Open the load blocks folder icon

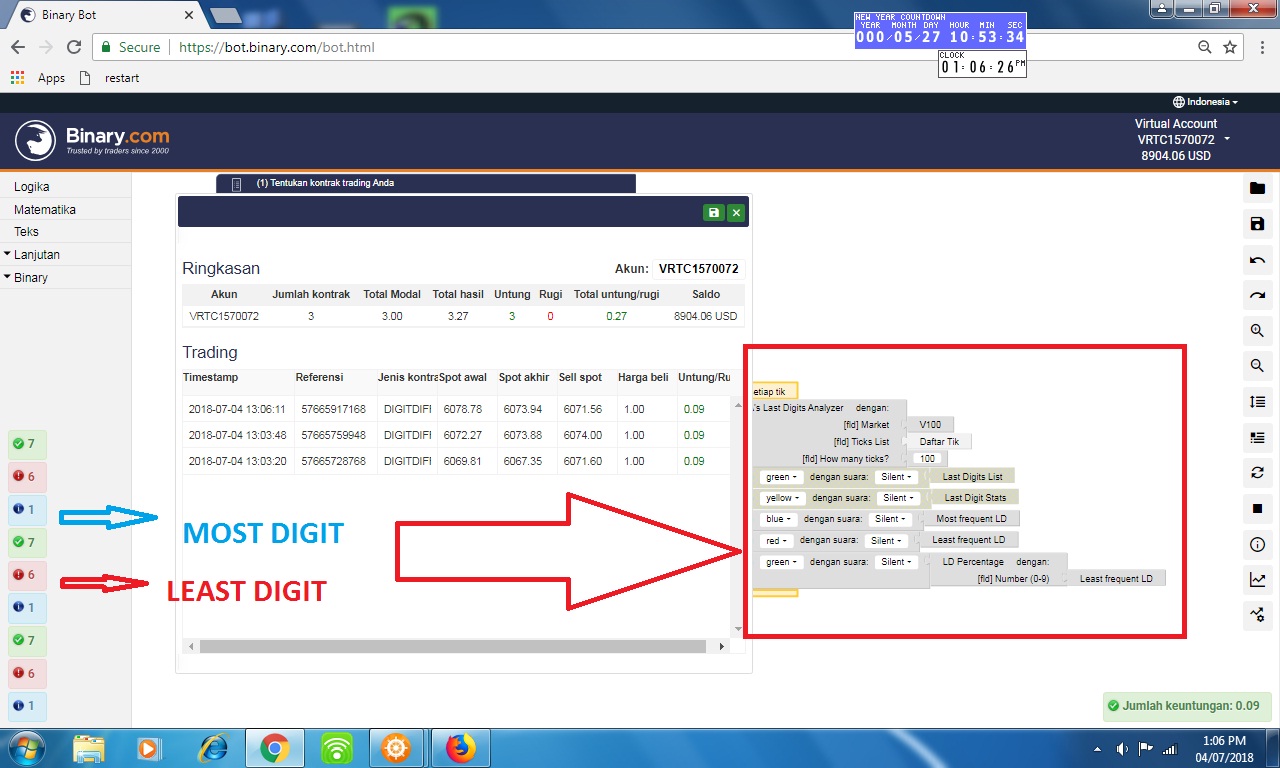click(x=1258, y=188)
